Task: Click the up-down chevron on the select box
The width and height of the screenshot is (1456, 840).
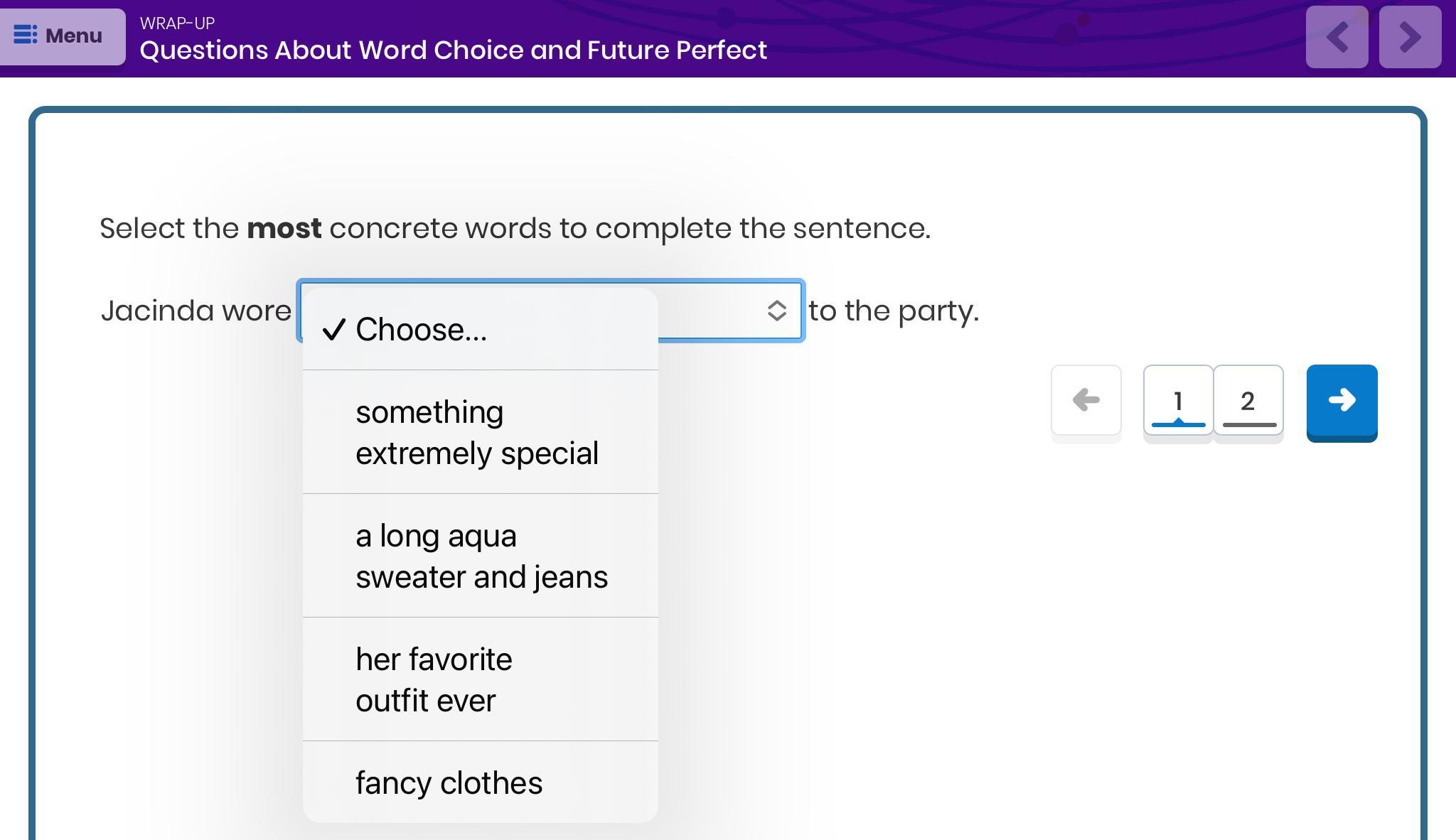Action: click(x=776, y=311)
